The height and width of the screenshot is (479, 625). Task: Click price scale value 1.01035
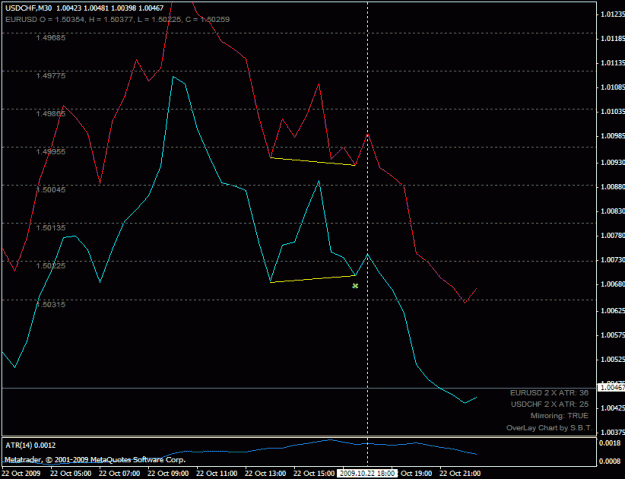pyautogui.click(x=612, y=112)
